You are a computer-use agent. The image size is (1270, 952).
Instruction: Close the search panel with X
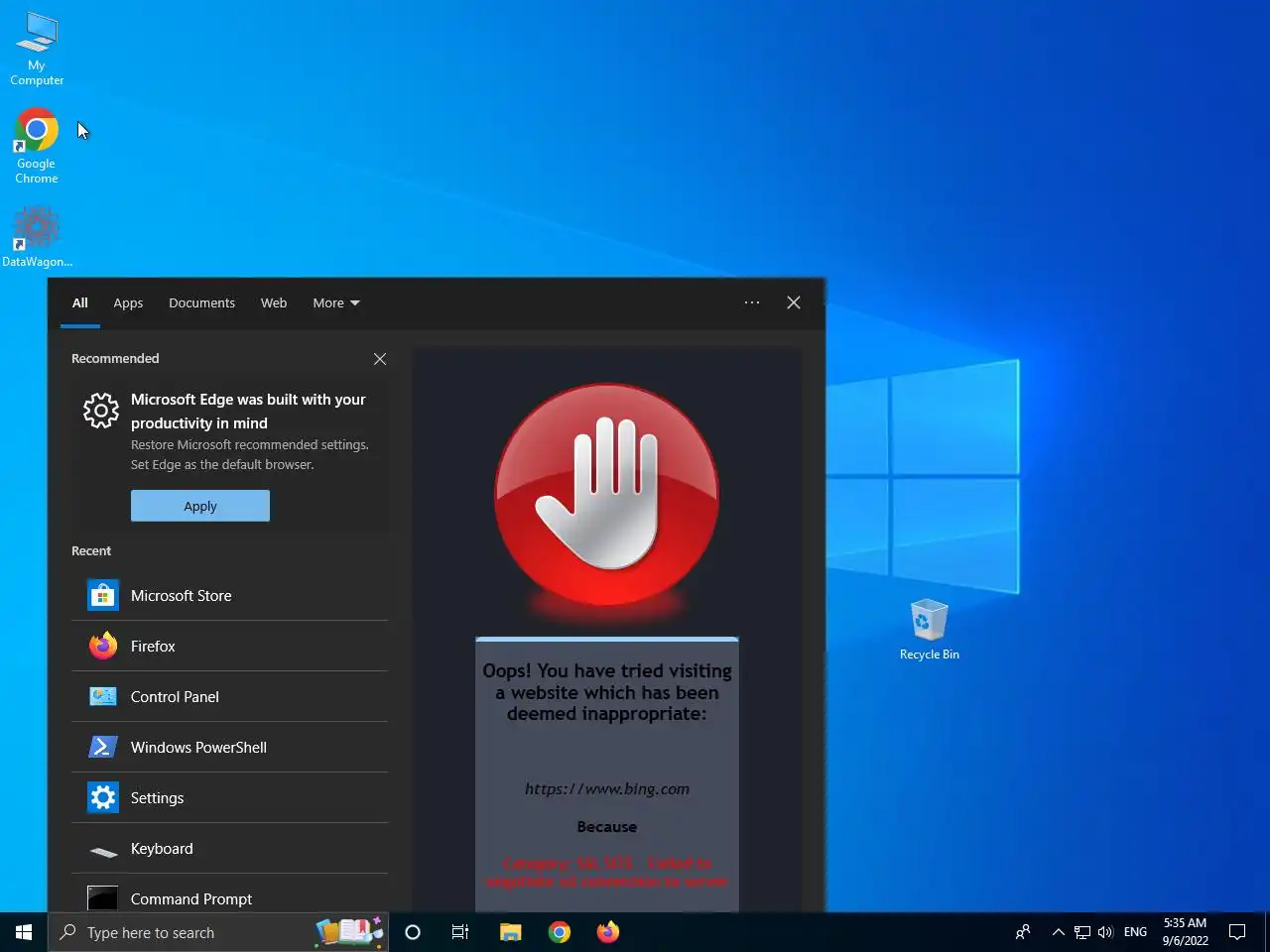pyautogui.click(x=794, y=302)
